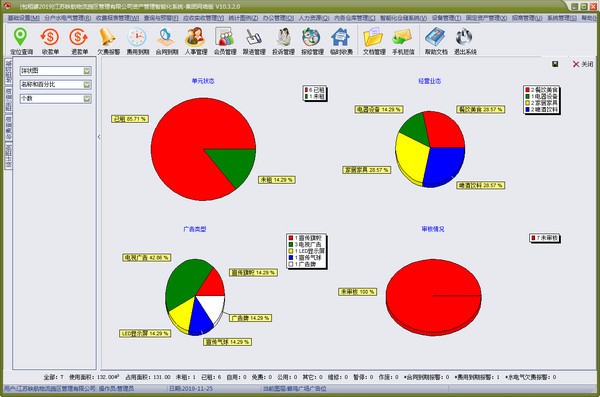The height and width of the screenshot is (397, 600).
Task: Expand the 个数 dropdown
Action: [x=87, y=99]
